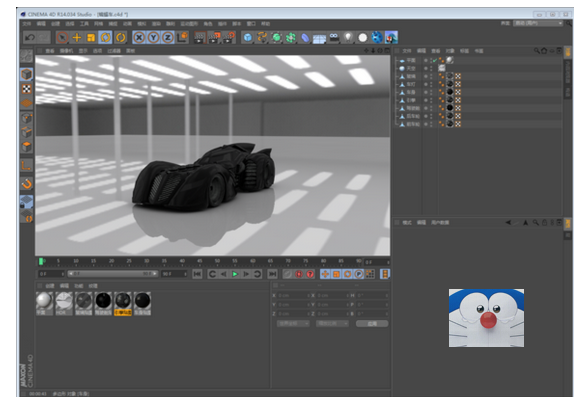Open Render Settings clapper with gear
Screen dimensions: 574x397
pyautogui.click(x=229, y=37)
